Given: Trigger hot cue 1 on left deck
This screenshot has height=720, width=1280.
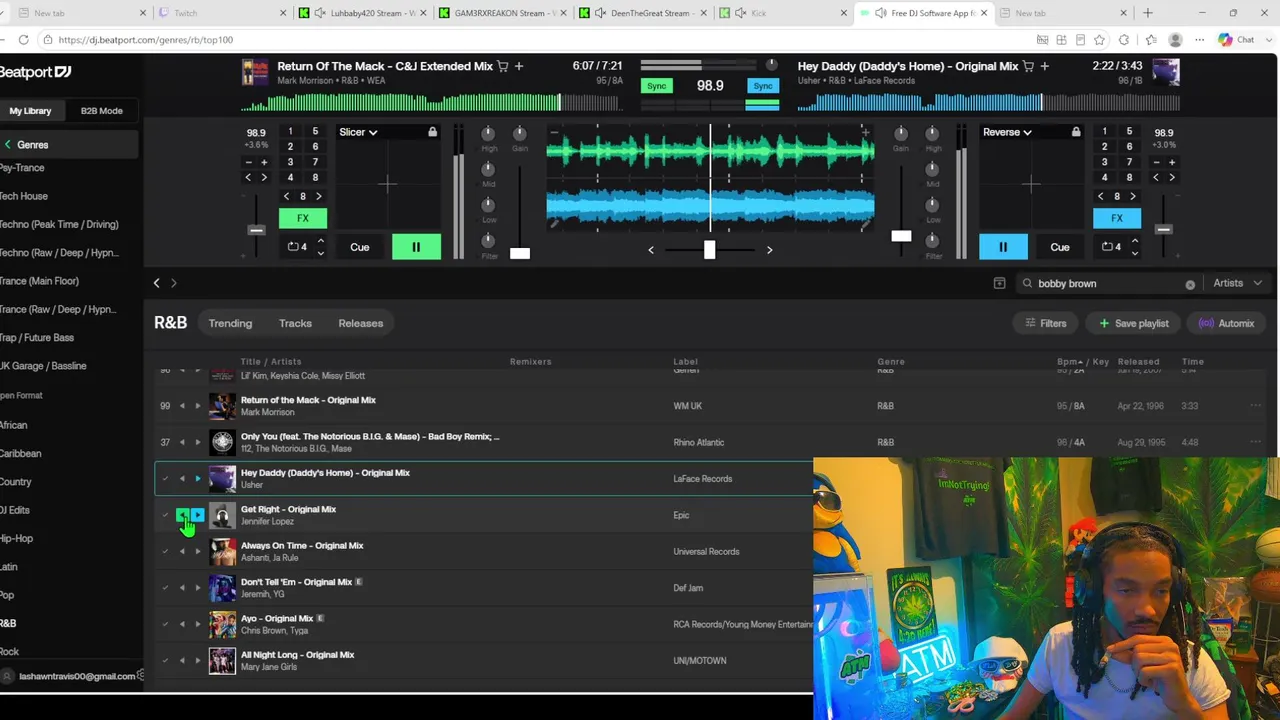Looking at the screenshot, I should (290, 131).
